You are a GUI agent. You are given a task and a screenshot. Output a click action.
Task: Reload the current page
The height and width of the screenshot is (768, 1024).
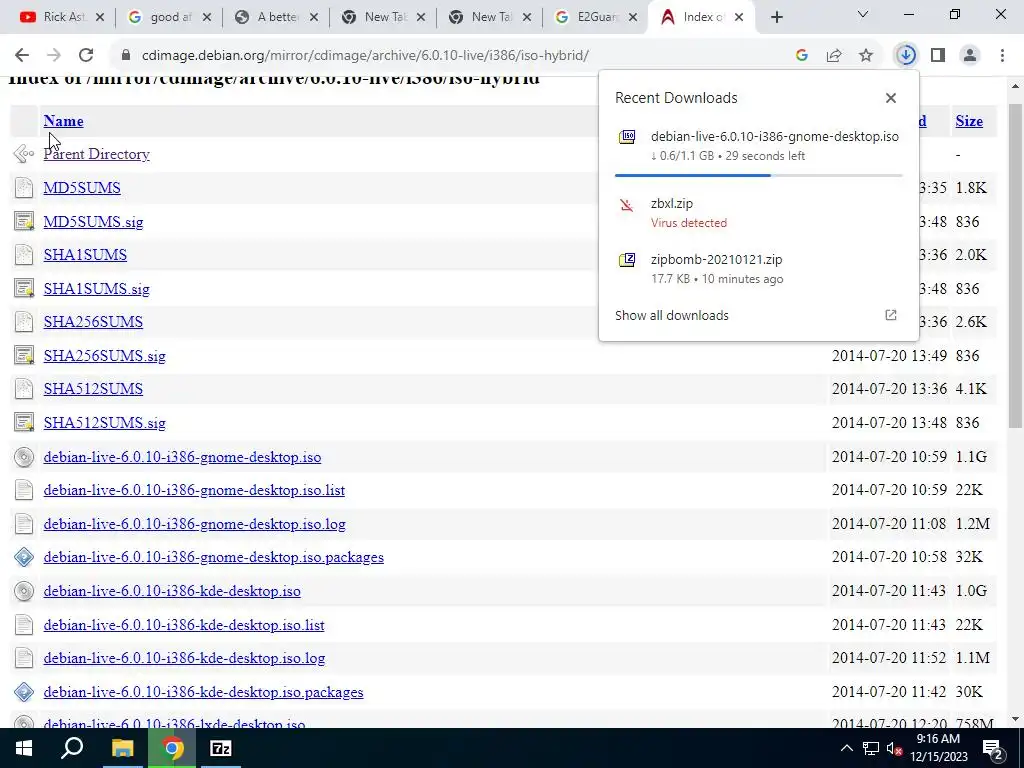point(86,56)
